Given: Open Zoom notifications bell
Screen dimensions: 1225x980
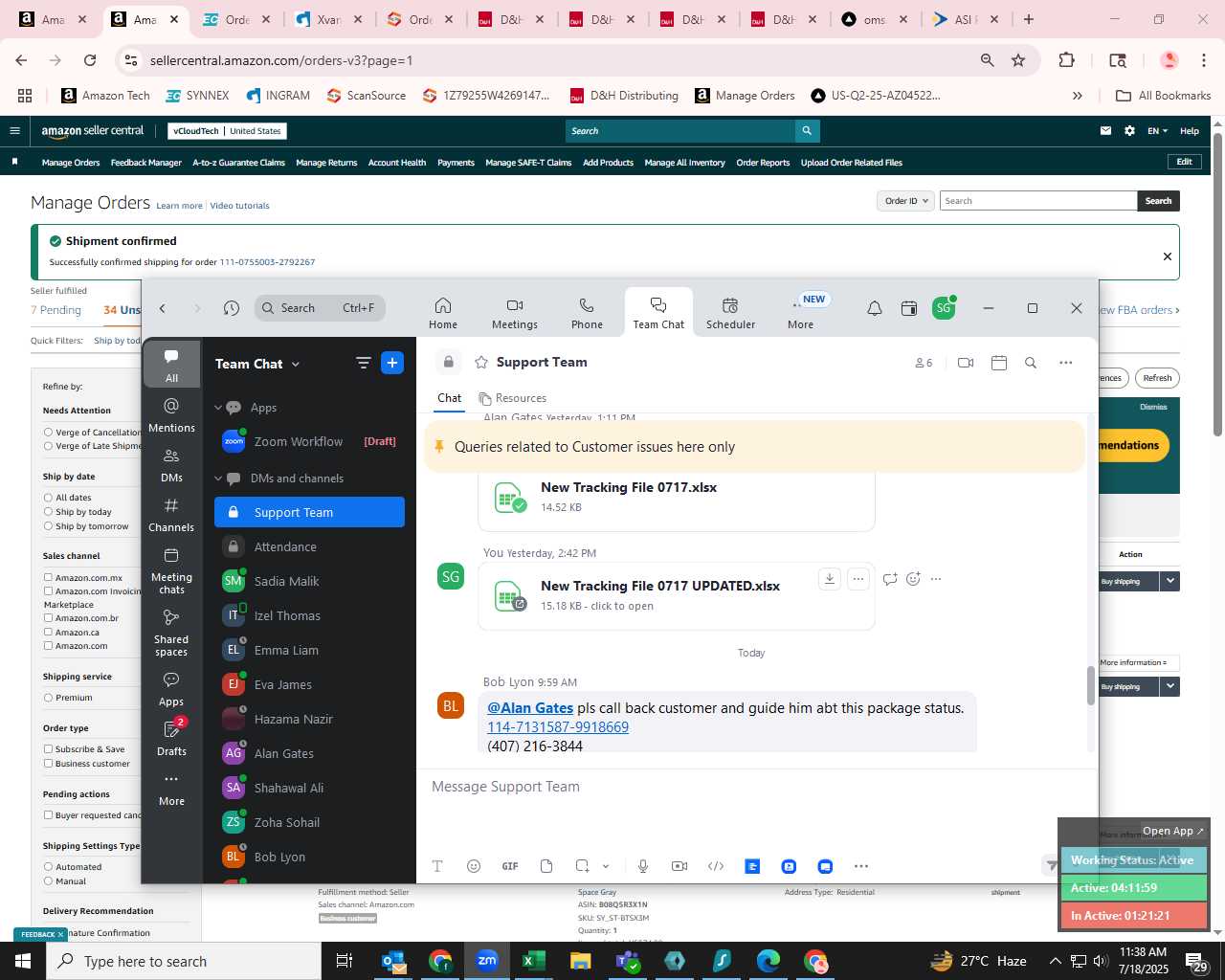Looking at the screenshot, I should pyautogui.click(x=875, y=308).
